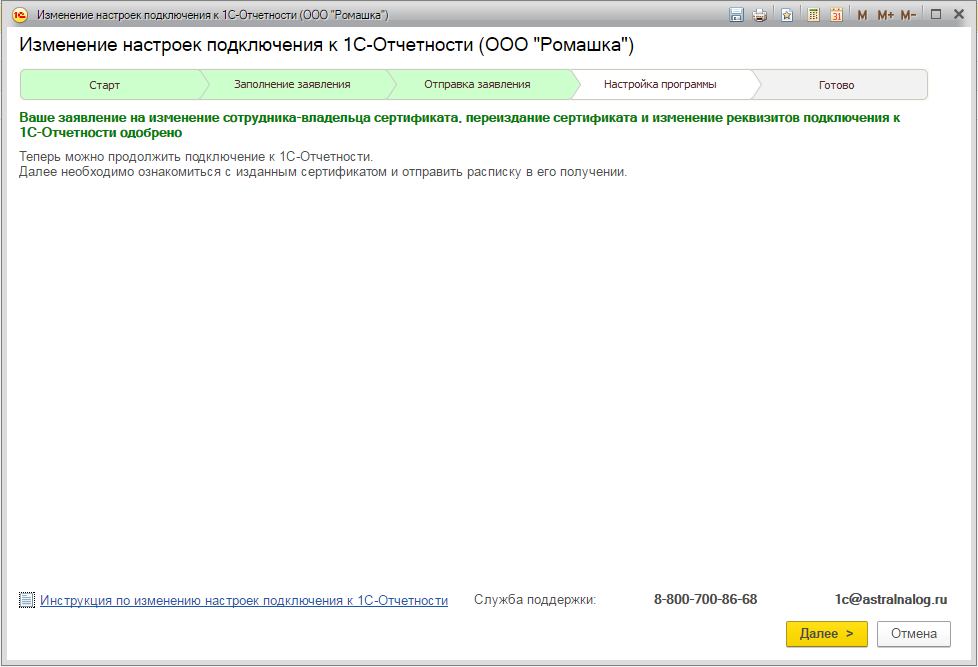Open the calendar icon in title bar
Viewport: 978px width, 667px height.
pyautogui.click(x=836, y=15)
